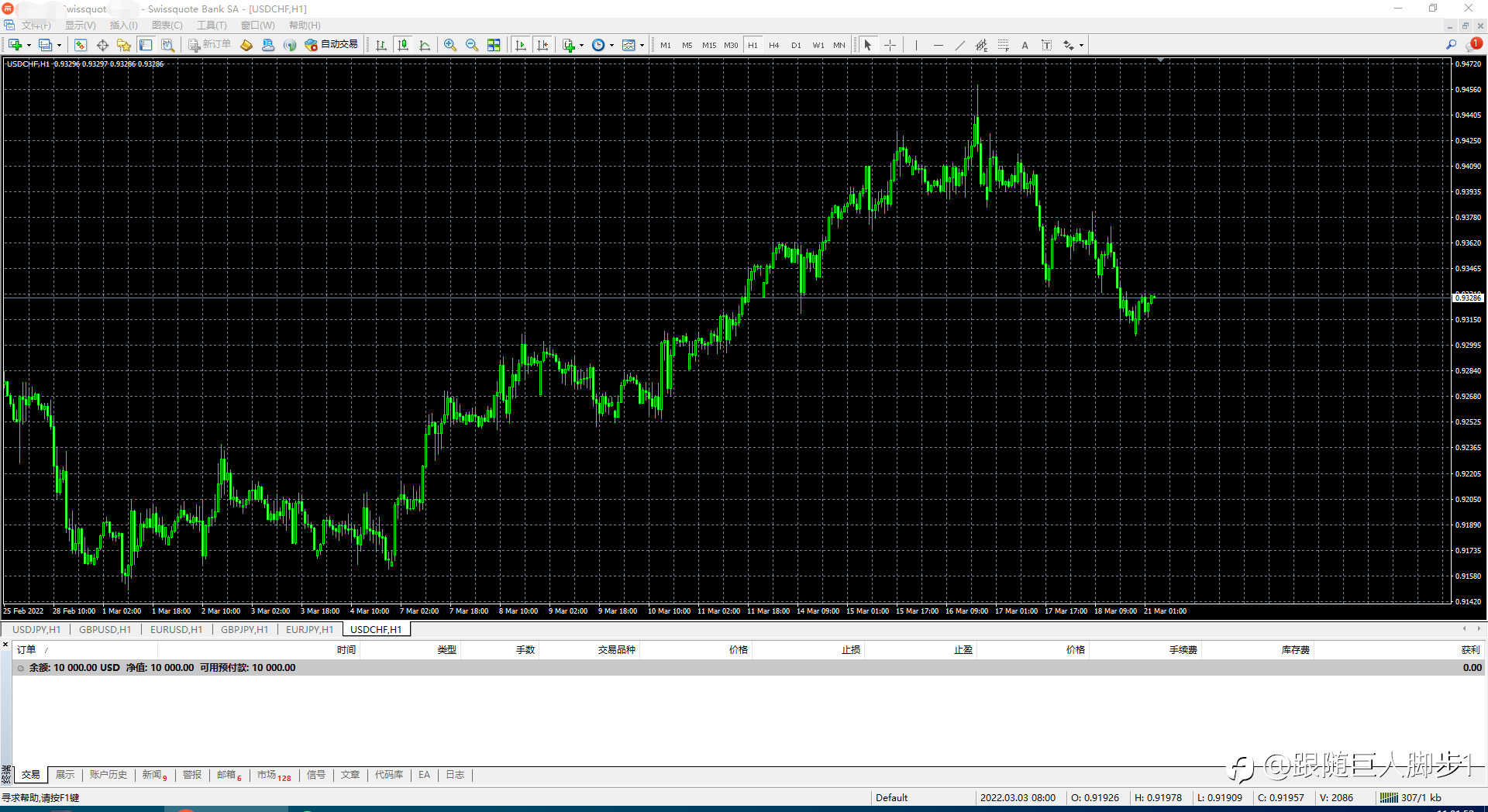This screenshot has width=1488, height=812.
Task: Expand the arrows objects dropdown arrow
Action: [1081, 45]
